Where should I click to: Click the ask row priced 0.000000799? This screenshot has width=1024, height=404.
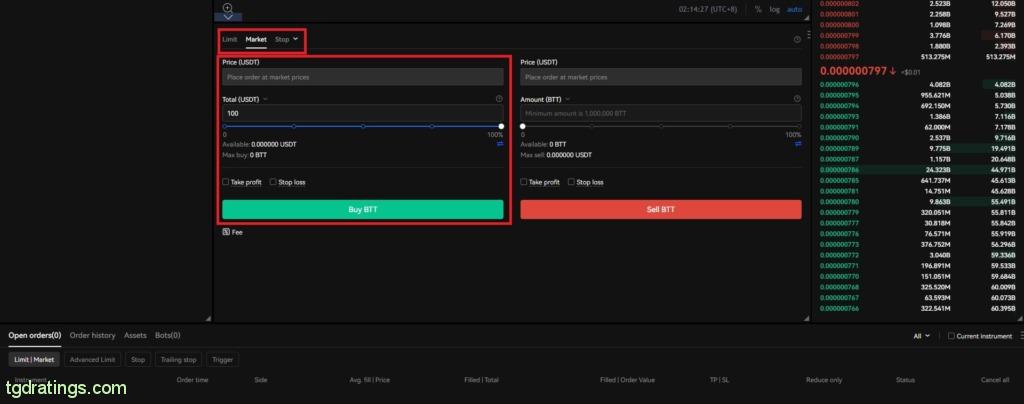(x=919, y=35)
